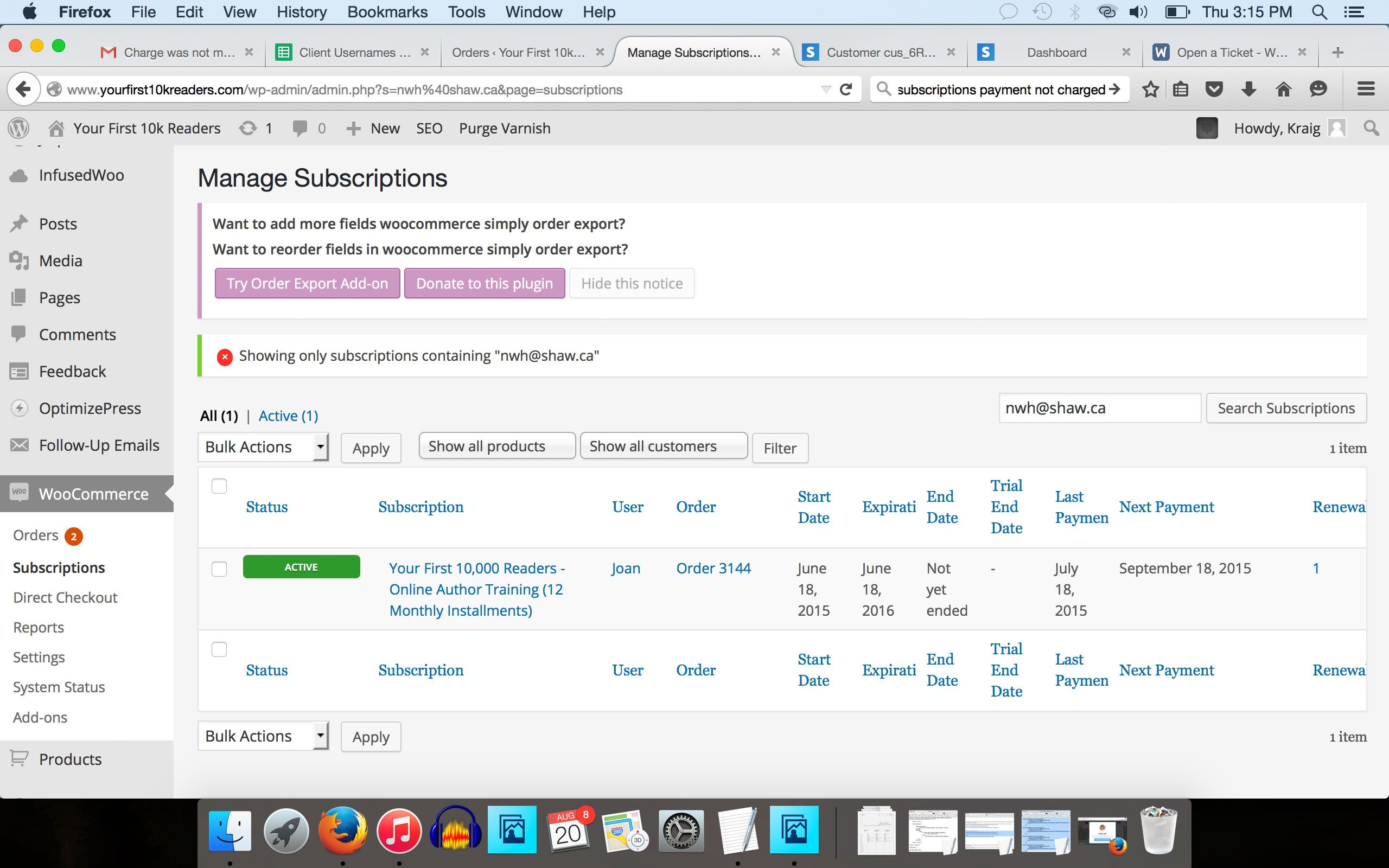1389x868 pixels.
Task: Check the Order 3144 subscription row checkbox
Action: (x=219, y=569)
